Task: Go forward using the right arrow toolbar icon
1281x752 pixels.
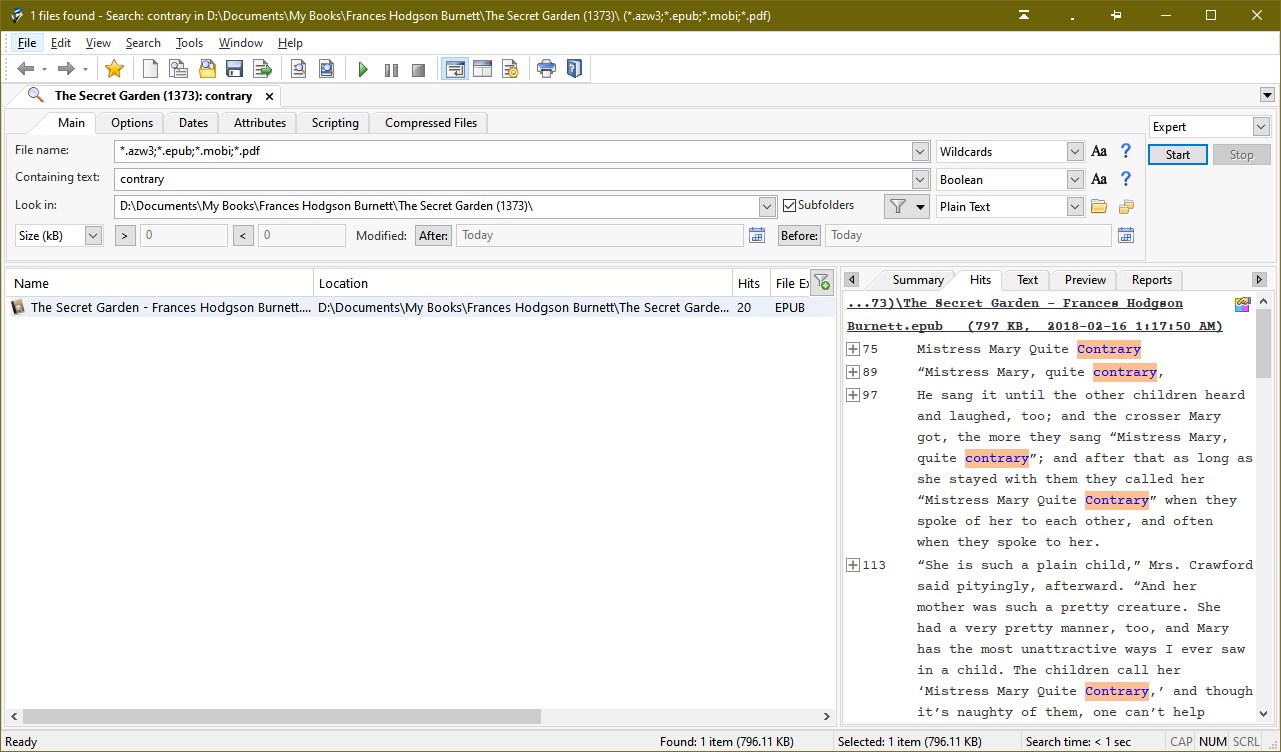Action: tap(66, 69)
